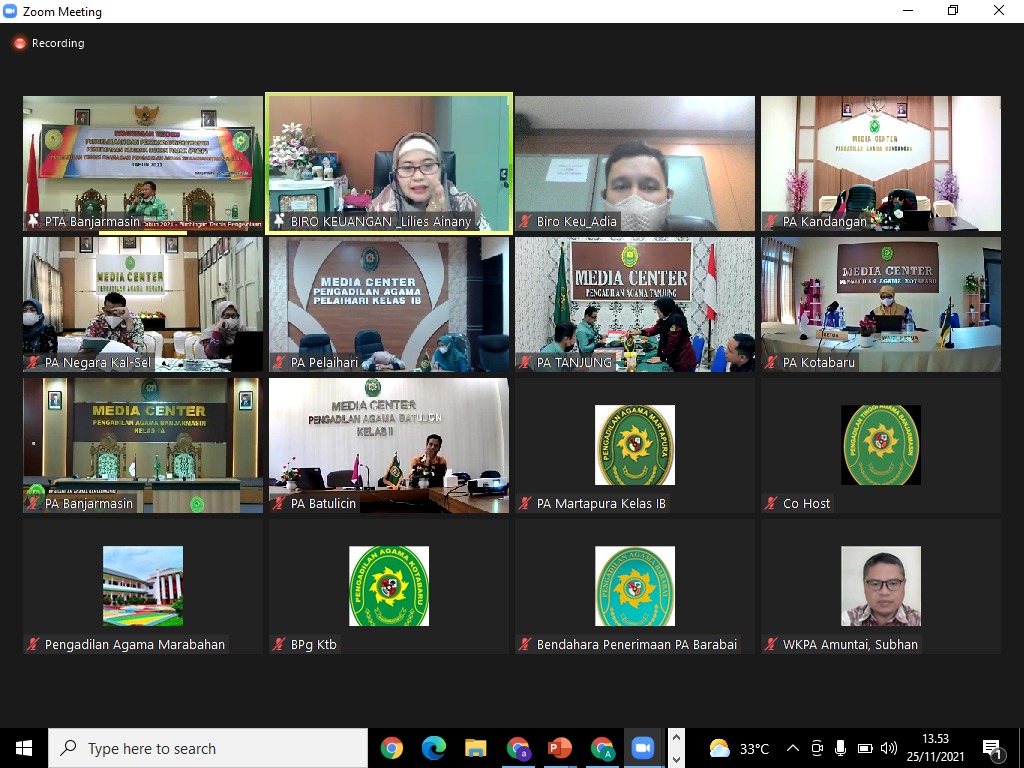Click the taskbar scroll up arrow
Viewport: 1024px width, 768px height.
(x=676, y=739)
